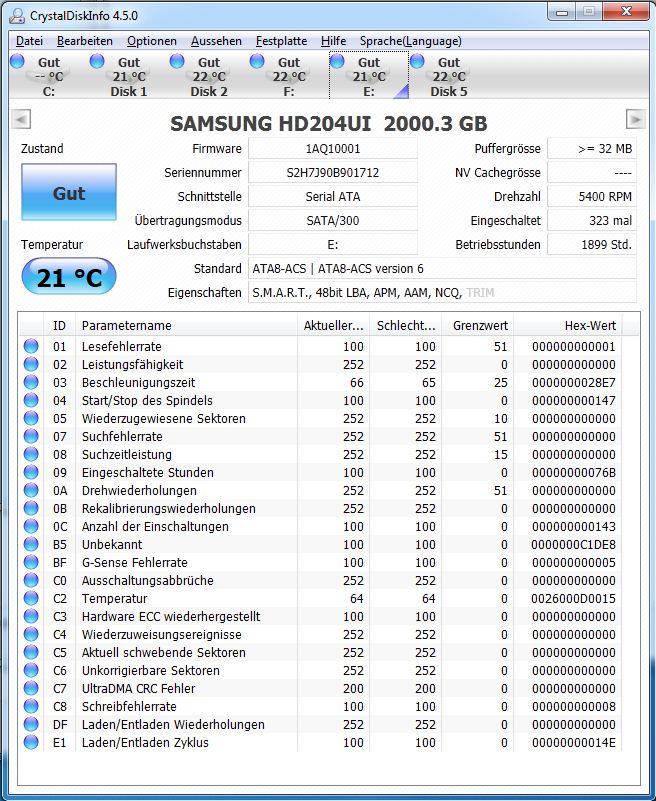Select the C: disk tab

pos(49,76)
